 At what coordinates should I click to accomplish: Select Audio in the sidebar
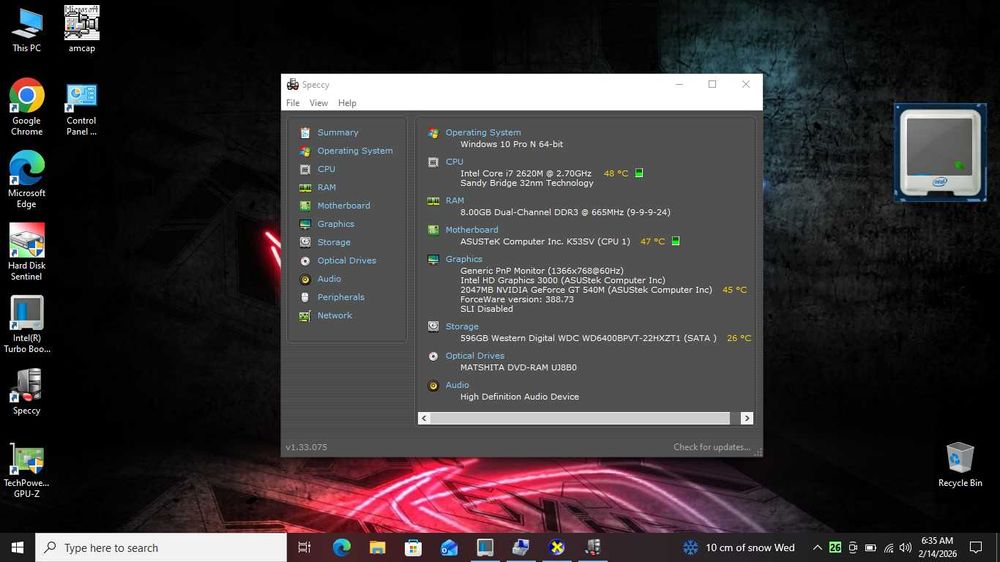328,279
